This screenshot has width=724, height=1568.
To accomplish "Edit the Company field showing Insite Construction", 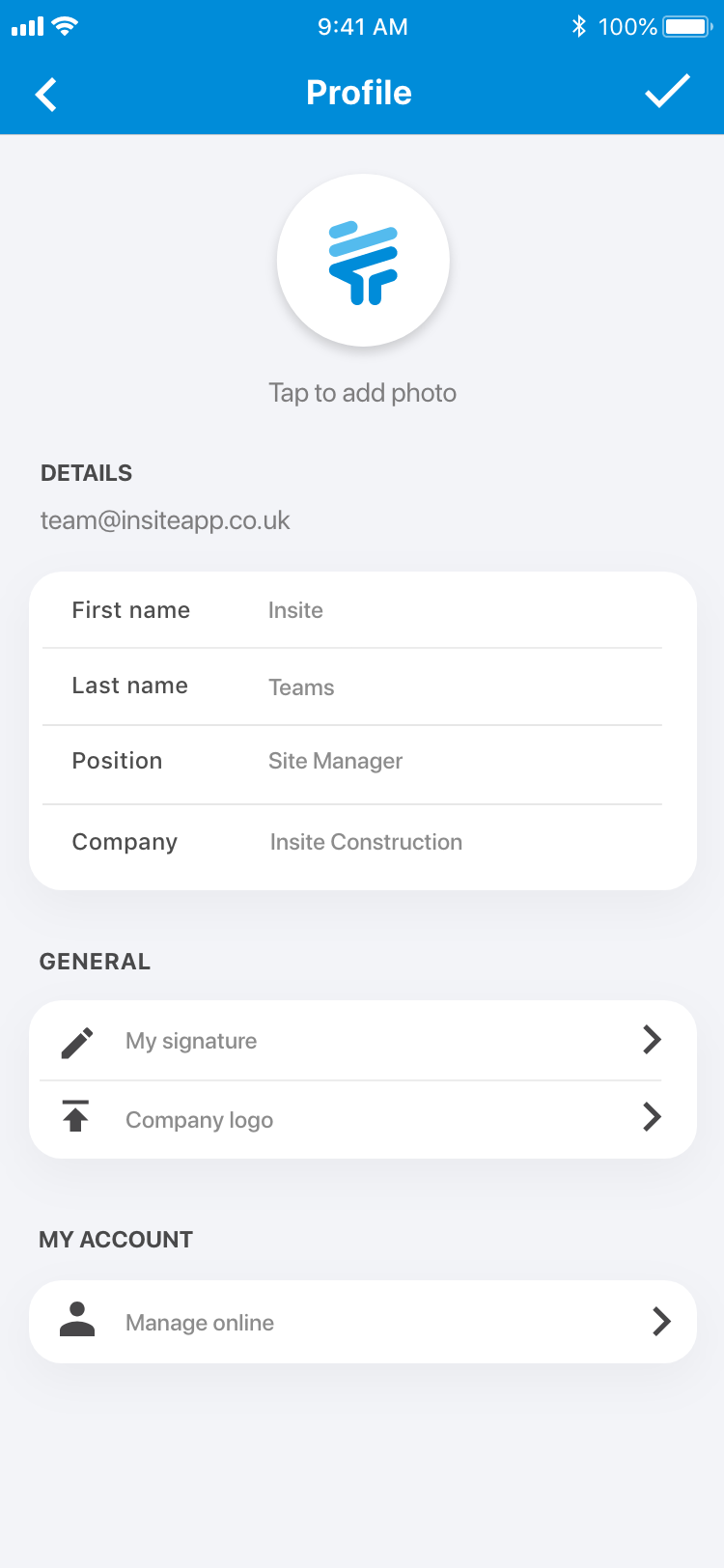I will point(363,843).
